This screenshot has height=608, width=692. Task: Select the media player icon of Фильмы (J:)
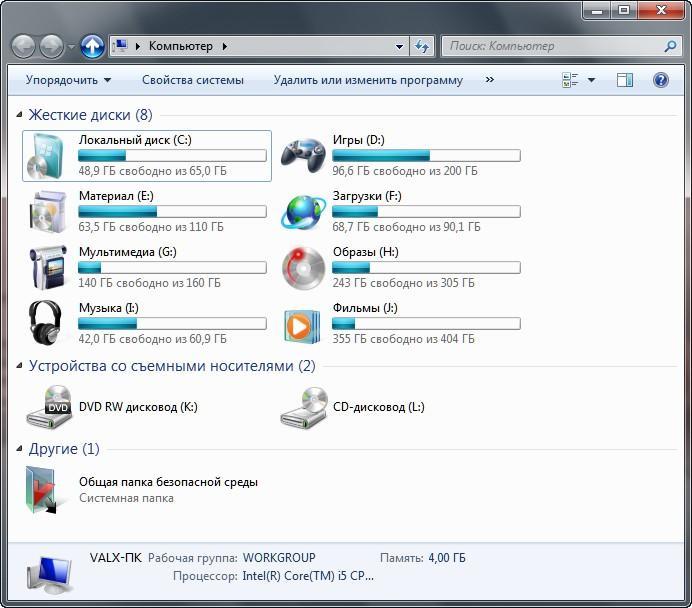[x=302, y=327]
